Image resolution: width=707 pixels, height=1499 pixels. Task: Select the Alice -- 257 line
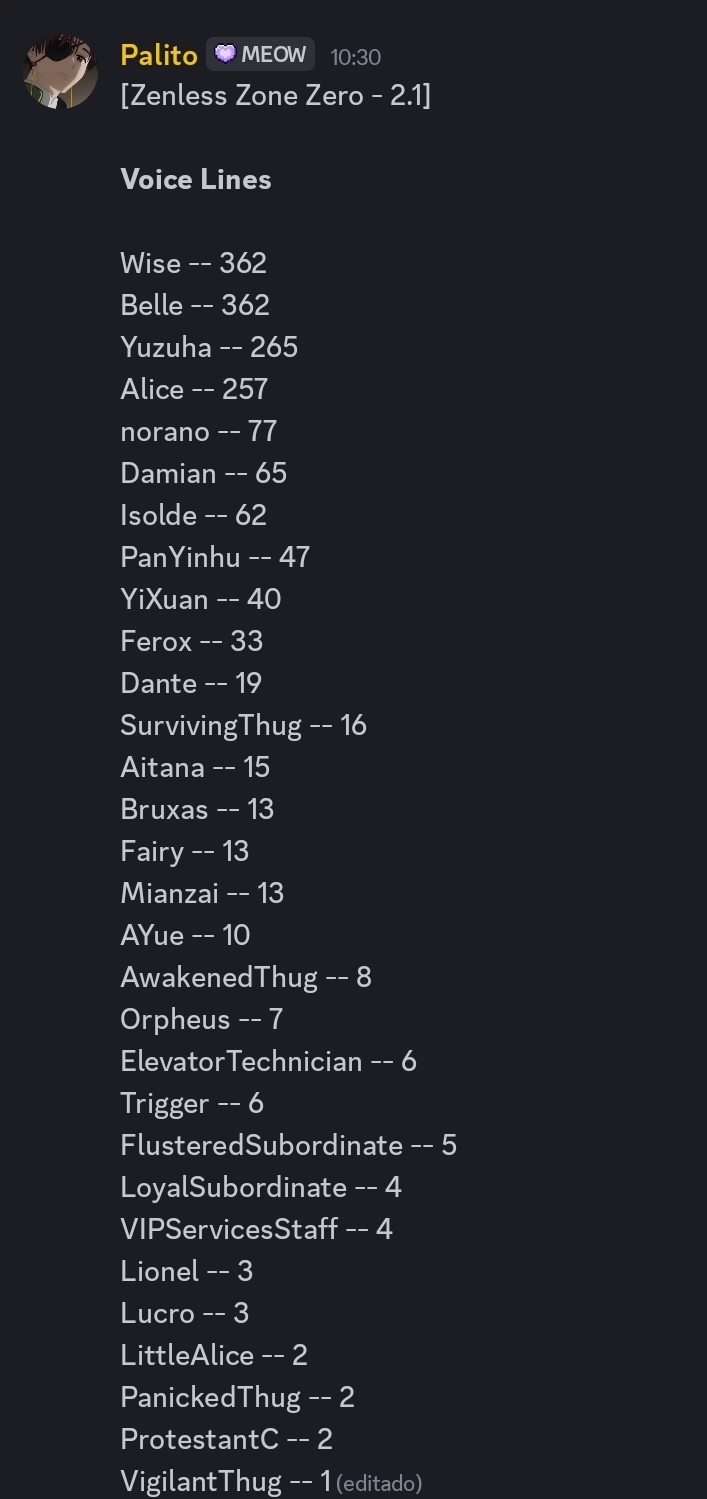194,389
